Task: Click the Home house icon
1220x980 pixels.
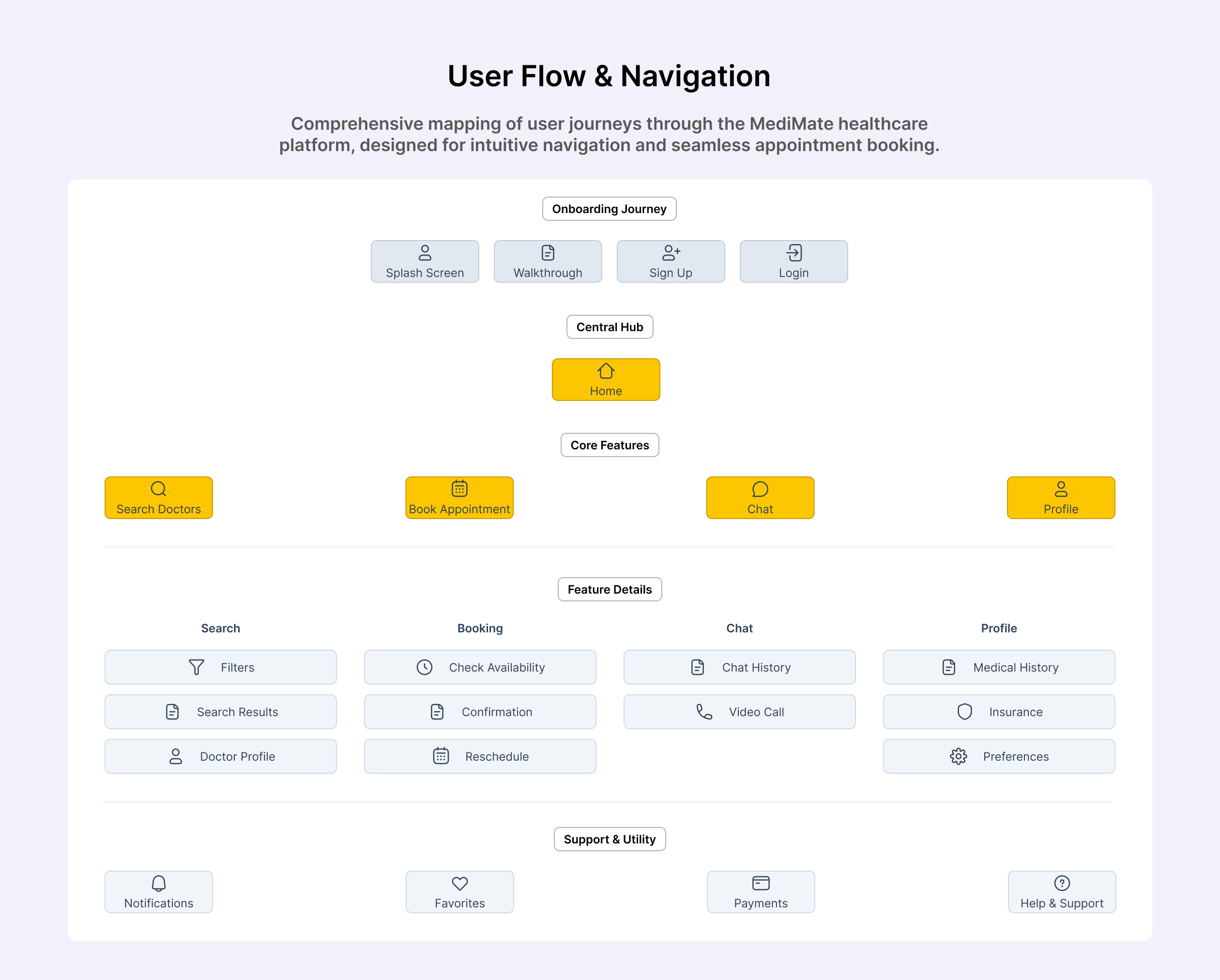Action: tap(606, 371)
